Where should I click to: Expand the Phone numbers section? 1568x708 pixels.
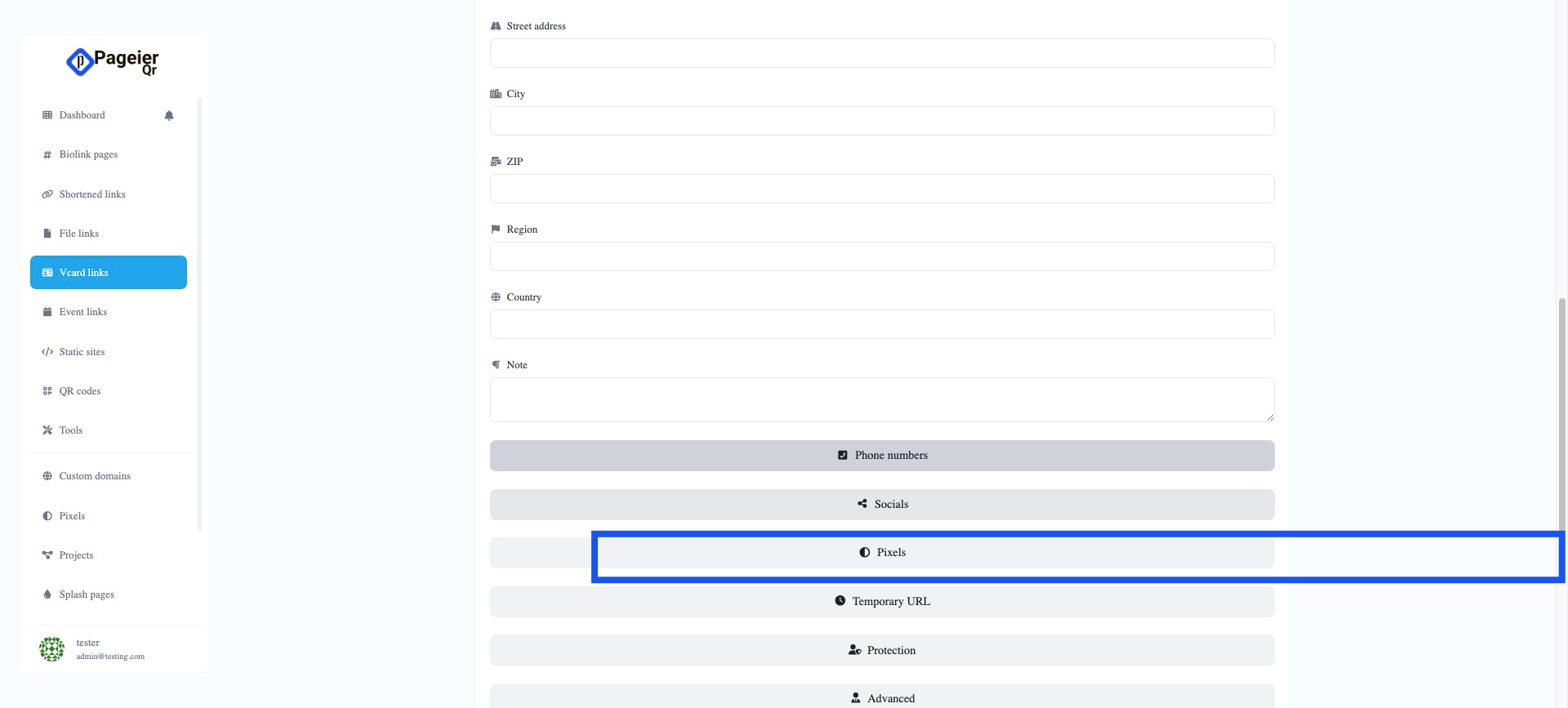click(x=882, y=456)
